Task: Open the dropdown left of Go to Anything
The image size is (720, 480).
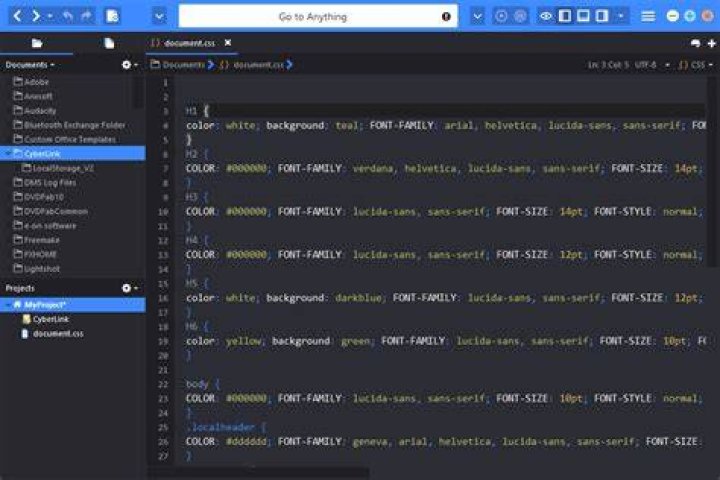Action: 159,17
